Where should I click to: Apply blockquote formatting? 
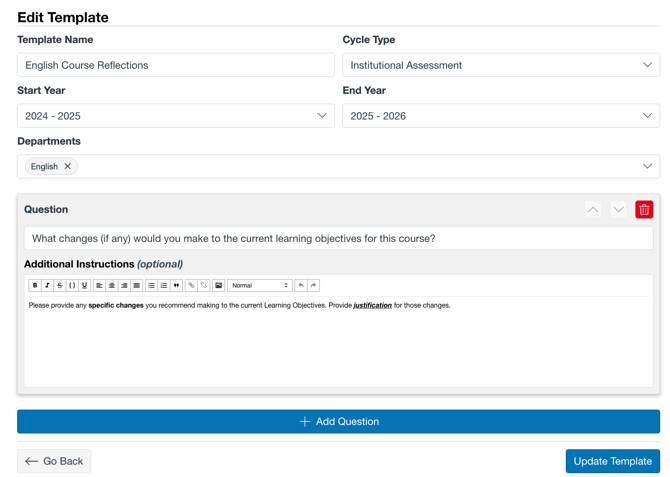pos(176,286)
